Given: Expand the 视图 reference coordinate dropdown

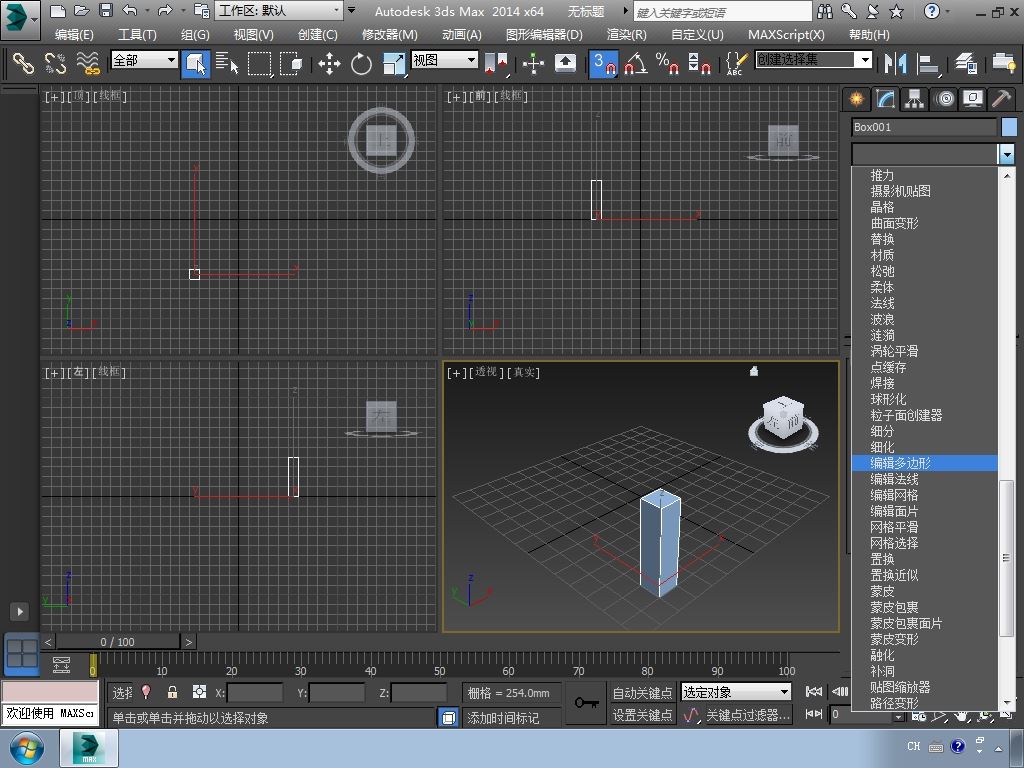Looking at the screenshot, I should [x=444, y=60].
